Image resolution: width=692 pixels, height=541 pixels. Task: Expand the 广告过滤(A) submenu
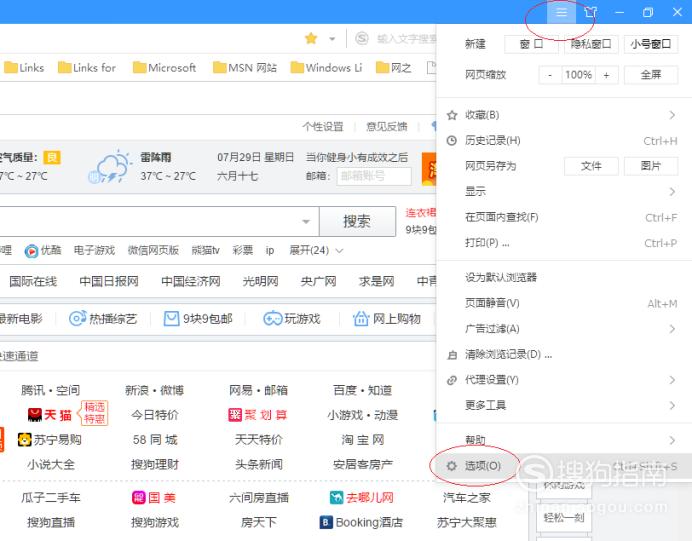coord(564,329)
